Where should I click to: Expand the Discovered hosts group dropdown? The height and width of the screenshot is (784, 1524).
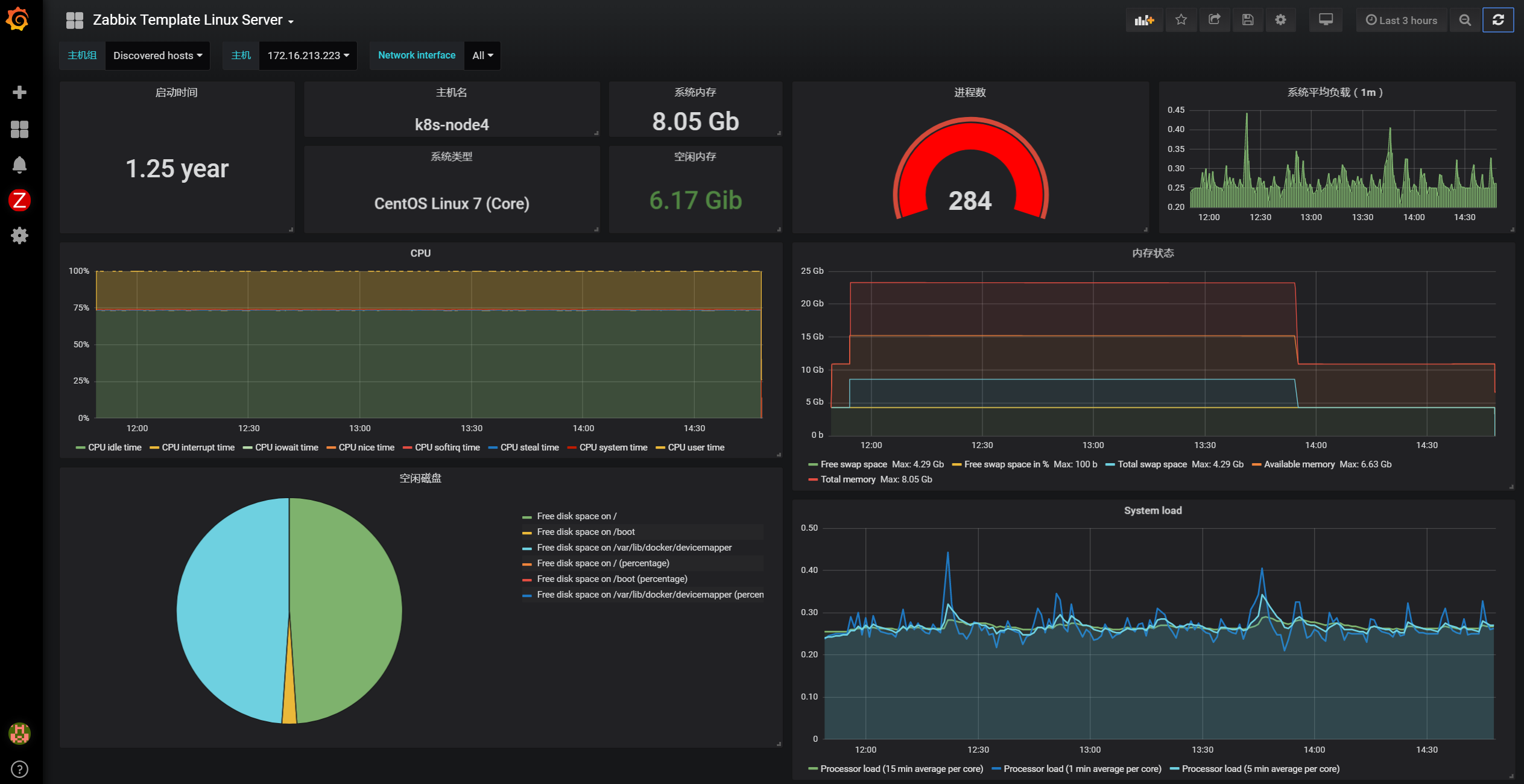[x=157, y=55]
